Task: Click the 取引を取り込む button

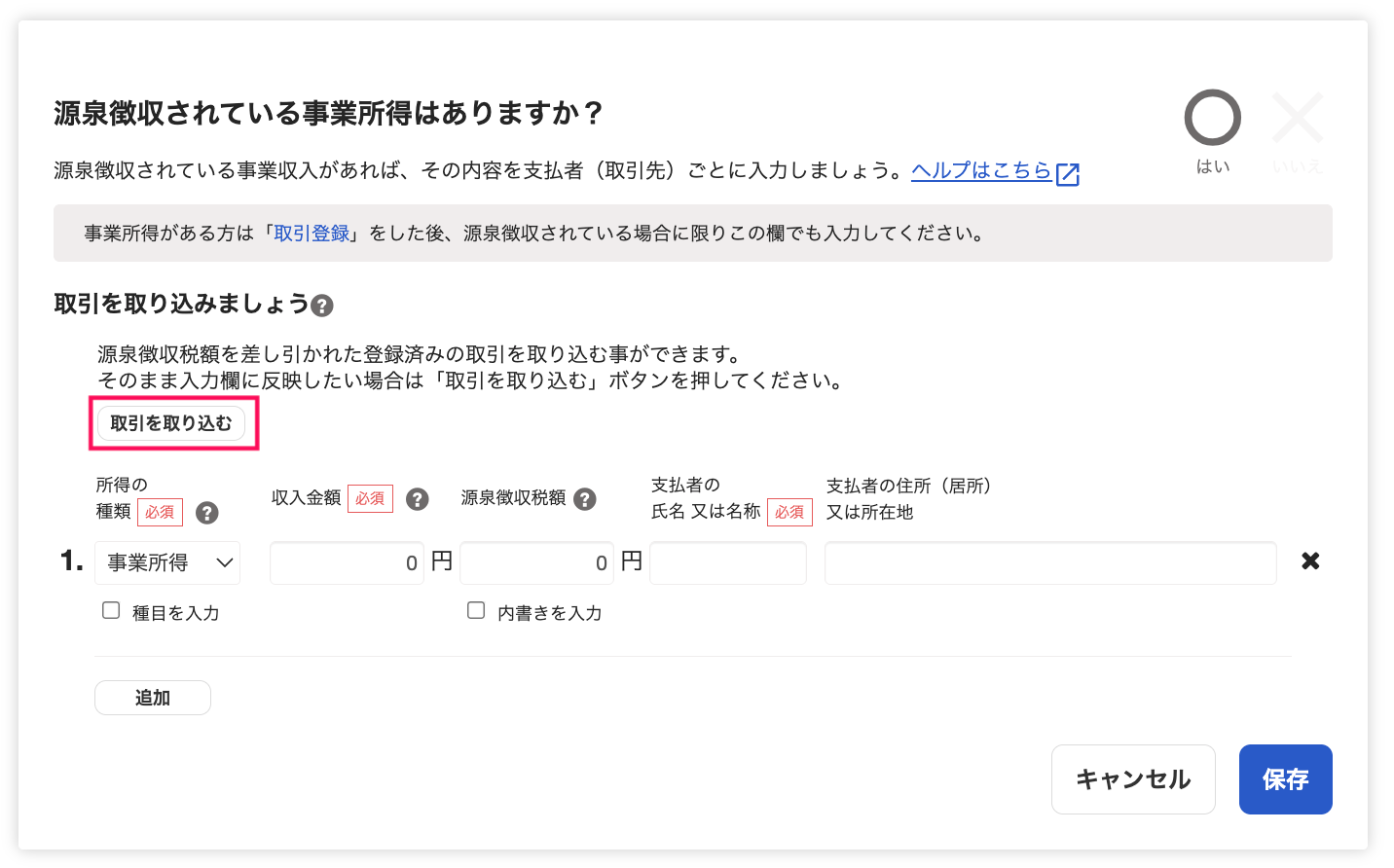Action: click(171, 423)
